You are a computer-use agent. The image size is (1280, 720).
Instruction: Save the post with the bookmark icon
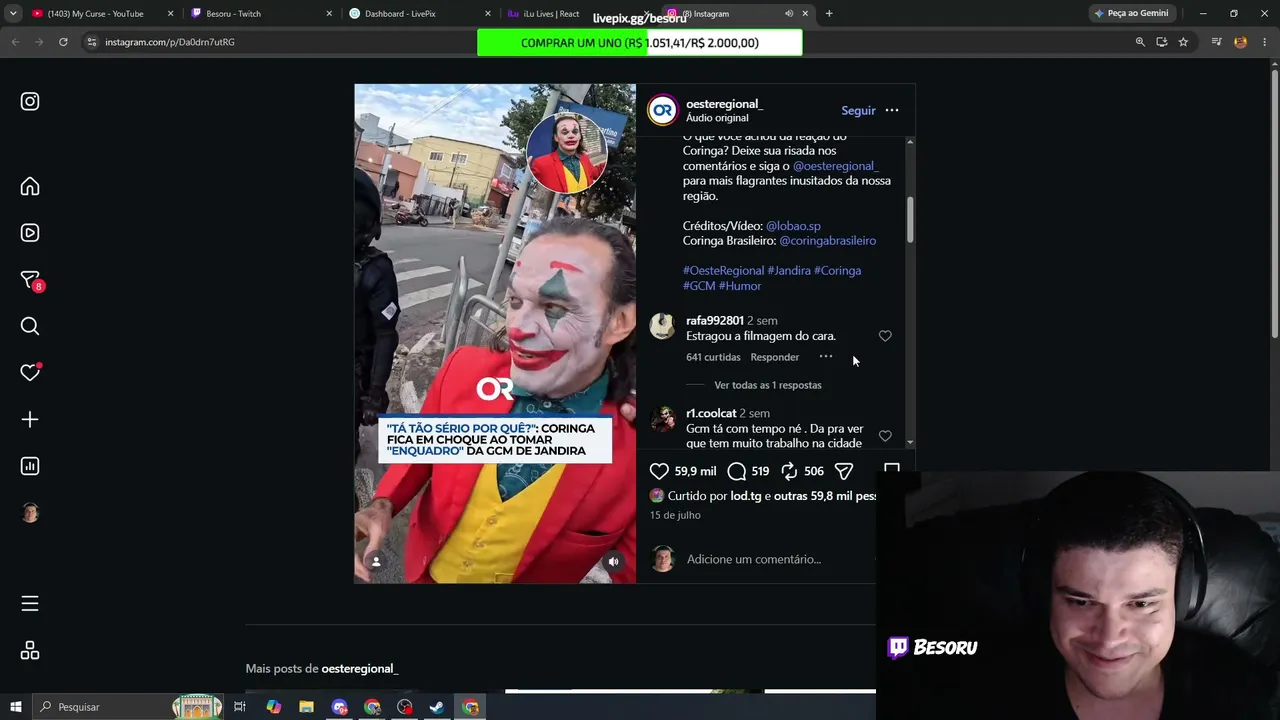click(x=892, y=468)
